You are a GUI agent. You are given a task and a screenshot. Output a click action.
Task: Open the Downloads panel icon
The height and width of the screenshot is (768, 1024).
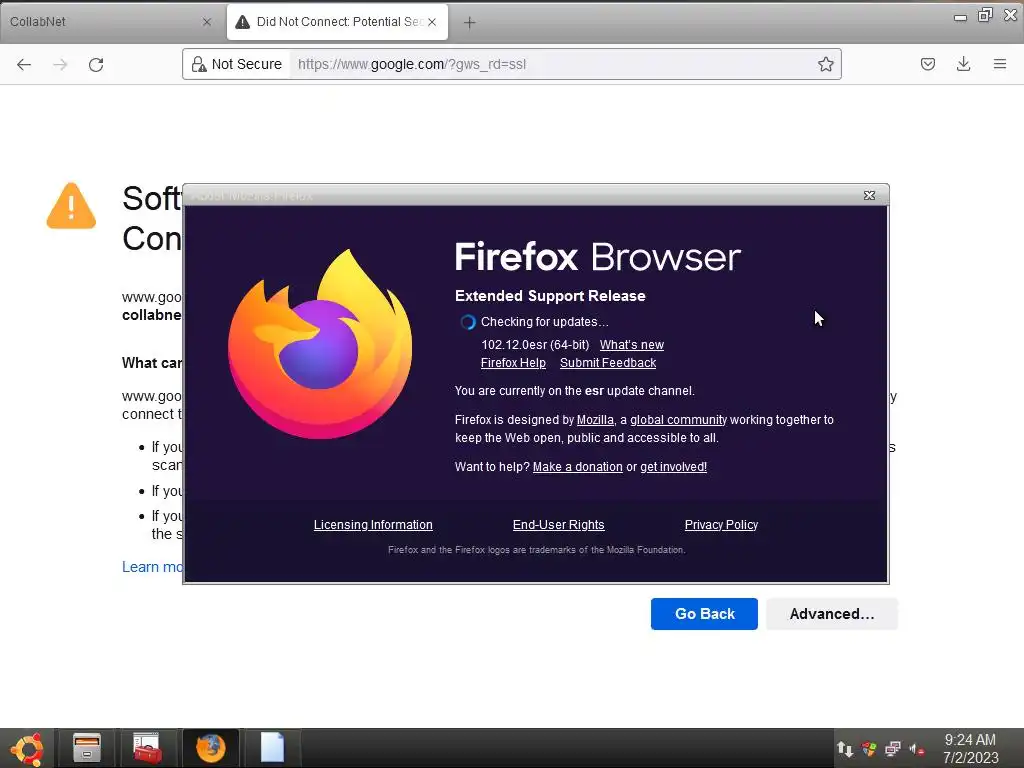point(963,64)
